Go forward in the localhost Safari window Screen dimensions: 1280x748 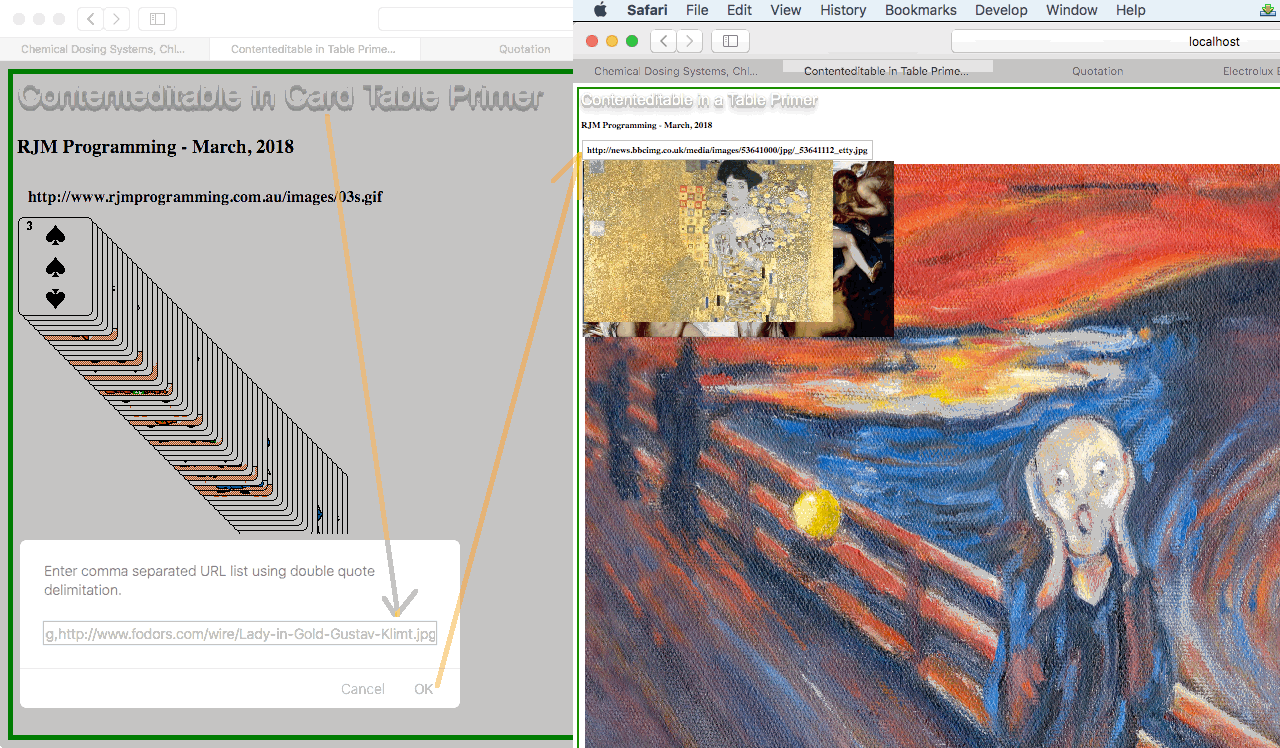tap(689, 41)
